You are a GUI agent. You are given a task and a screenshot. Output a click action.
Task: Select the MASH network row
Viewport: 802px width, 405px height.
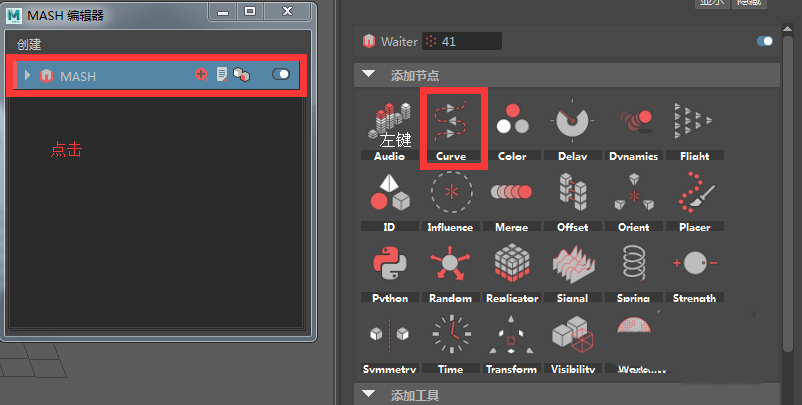(x=157, y=75)
